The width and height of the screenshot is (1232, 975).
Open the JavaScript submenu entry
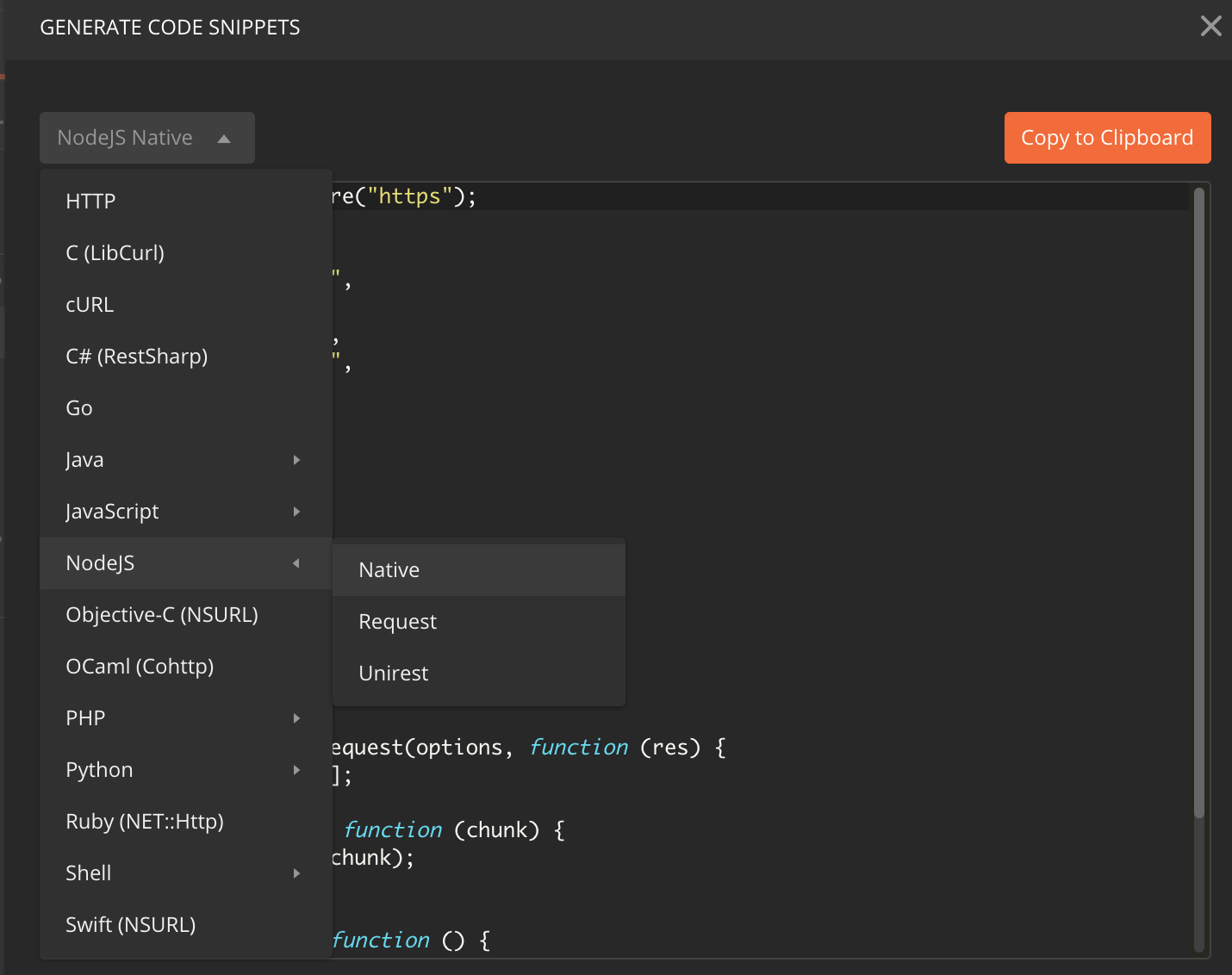click(x=186, y=512)
